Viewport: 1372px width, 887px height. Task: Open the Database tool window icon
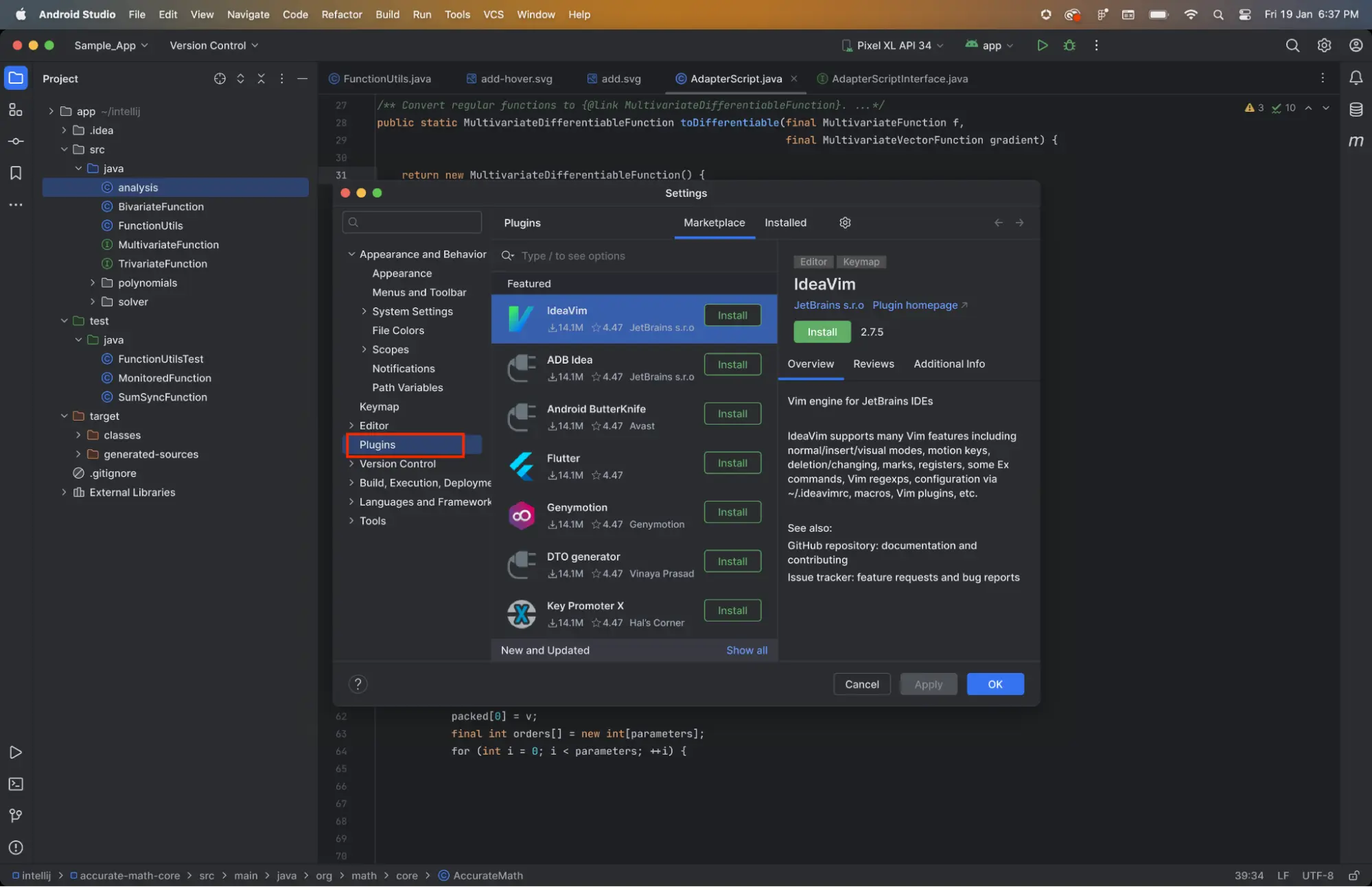click(x=1356, y=109)
